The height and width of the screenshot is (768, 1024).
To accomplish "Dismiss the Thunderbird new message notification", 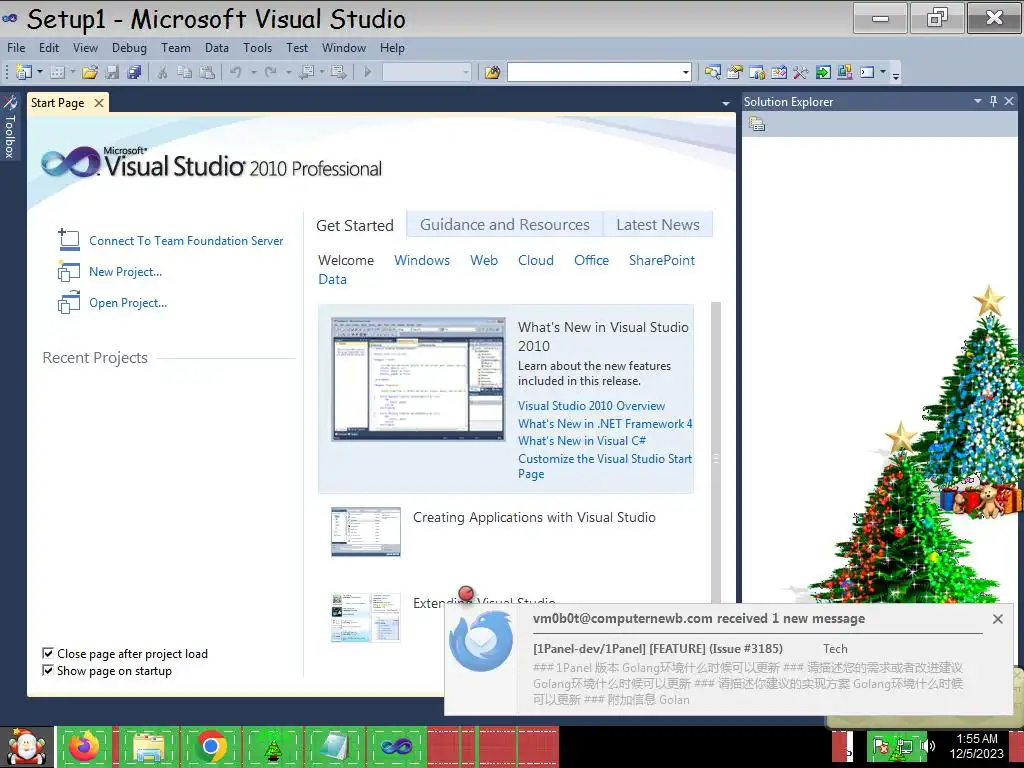I will click(997, 619).
